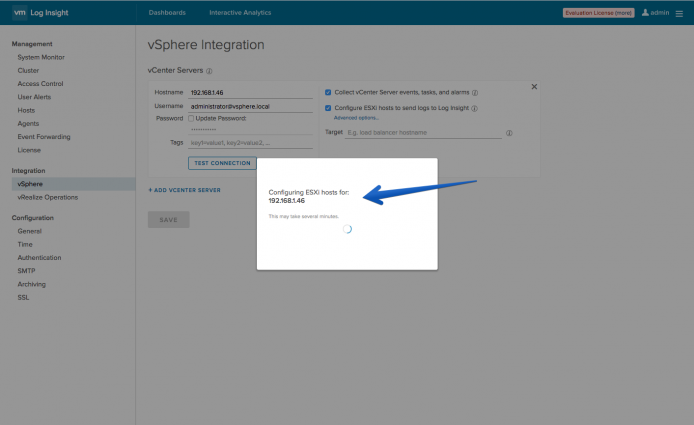Viewport: 694px width, 425px height.
Task: Open Authentication configuration
Action: 39,258
